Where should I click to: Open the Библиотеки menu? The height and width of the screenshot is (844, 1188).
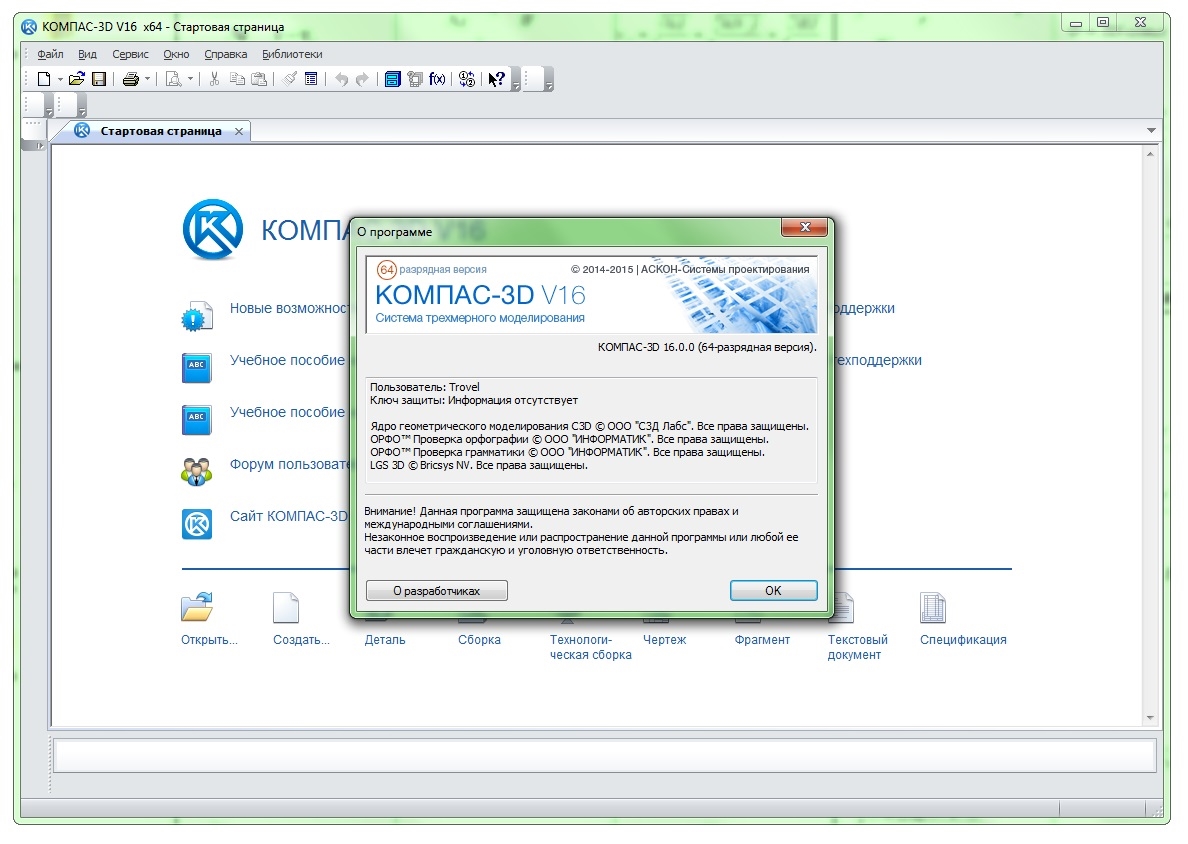[292, 54]
